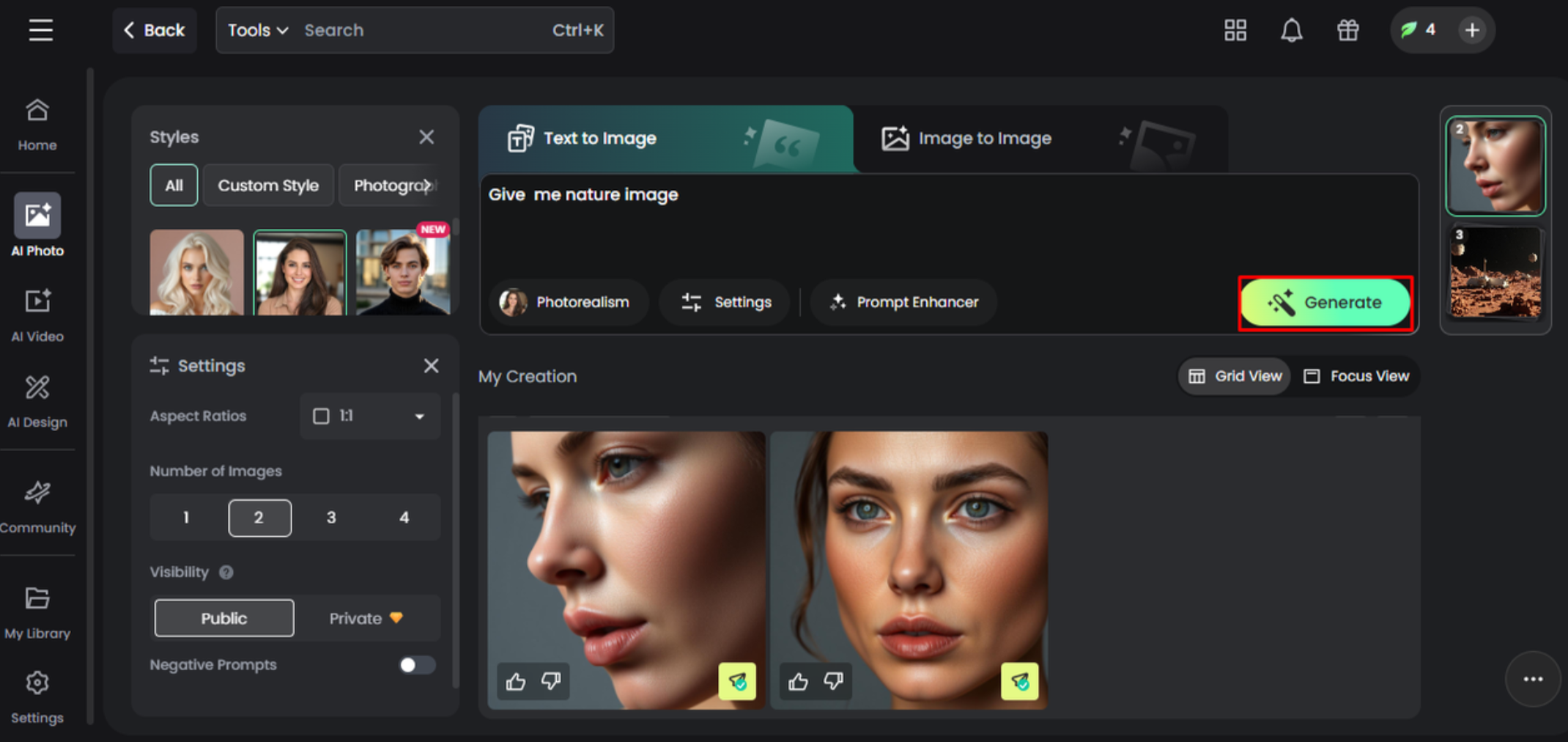Open the AI Design tool
The width and height of the screenshot is (1568, 742).
click(37, 396)
